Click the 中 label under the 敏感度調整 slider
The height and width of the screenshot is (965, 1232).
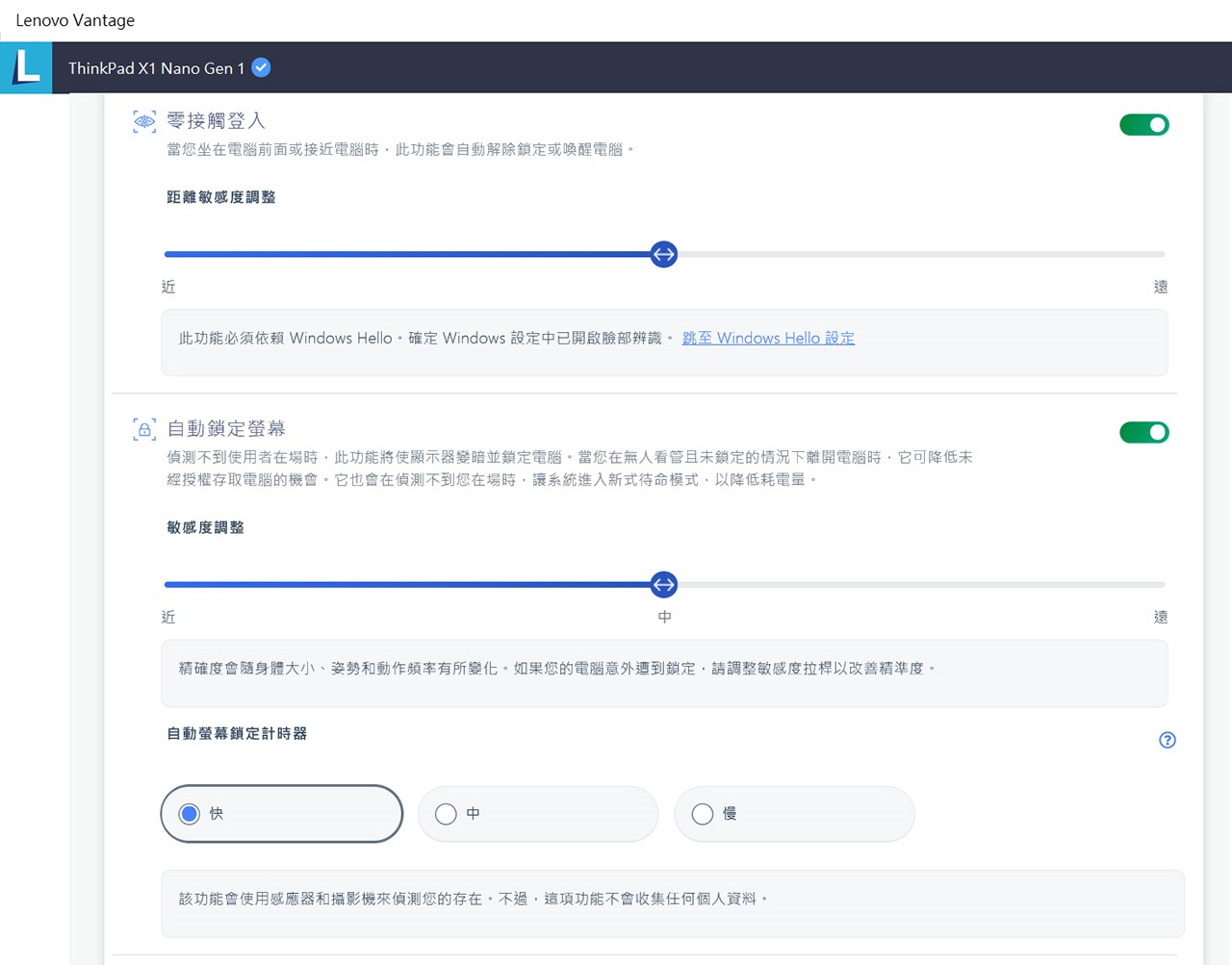(x=664, y=617)
